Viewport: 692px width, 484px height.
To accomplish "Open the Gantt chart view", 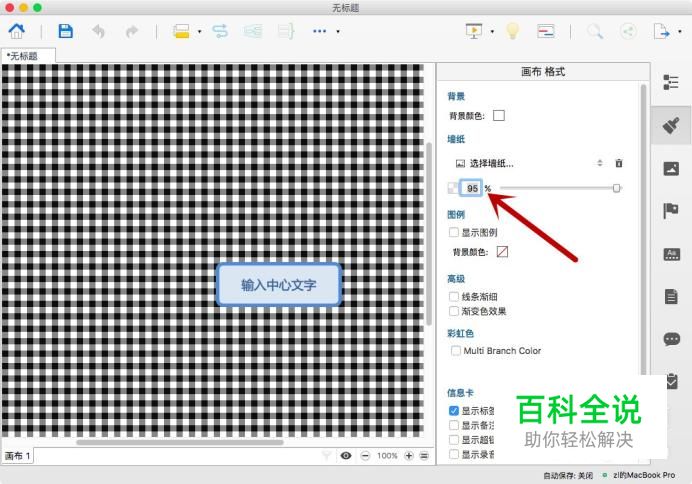I will [x=545, y=31].
